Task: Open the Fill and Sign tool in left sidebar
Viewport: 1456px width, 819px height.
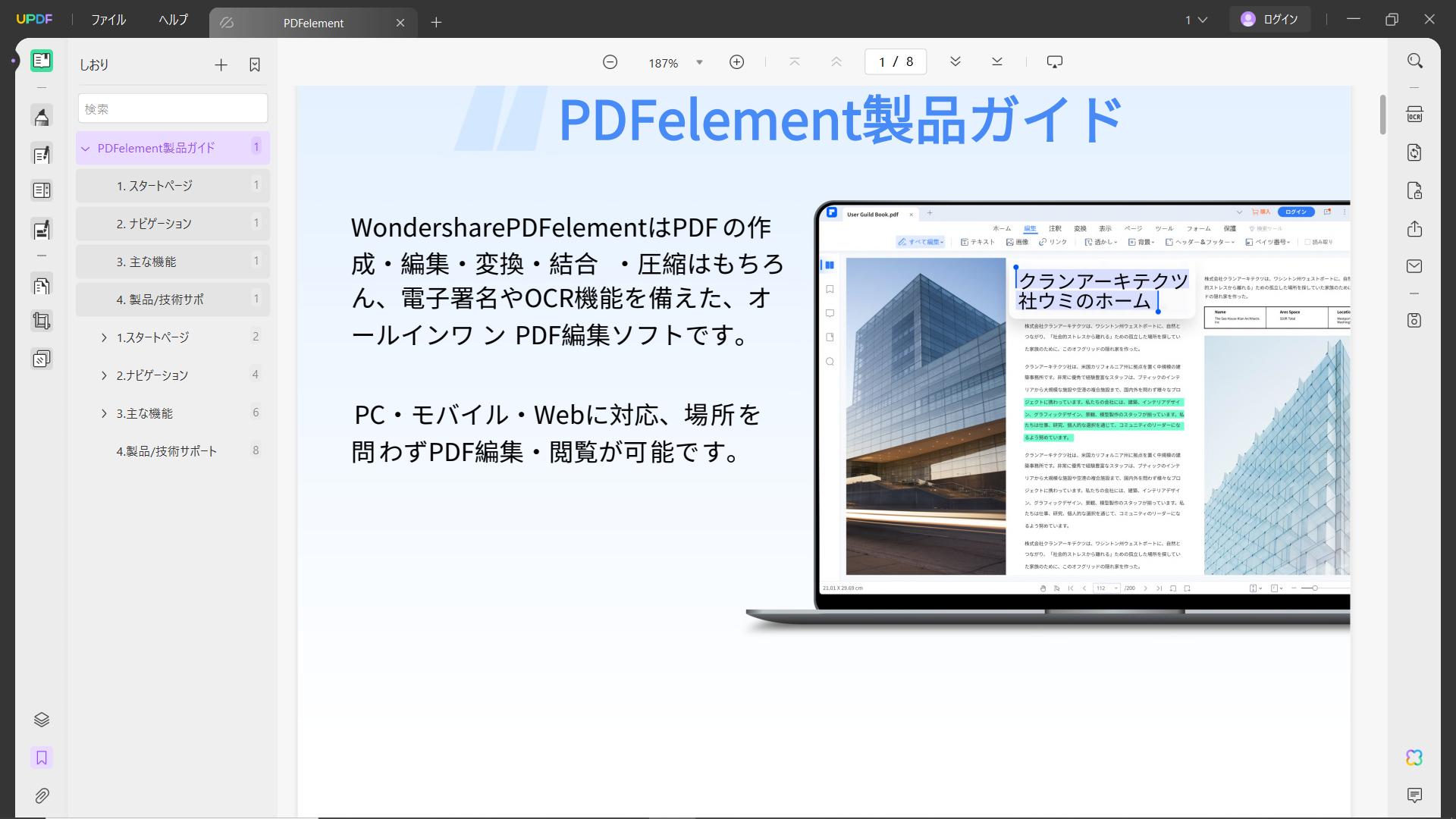Action: (42, 229)
